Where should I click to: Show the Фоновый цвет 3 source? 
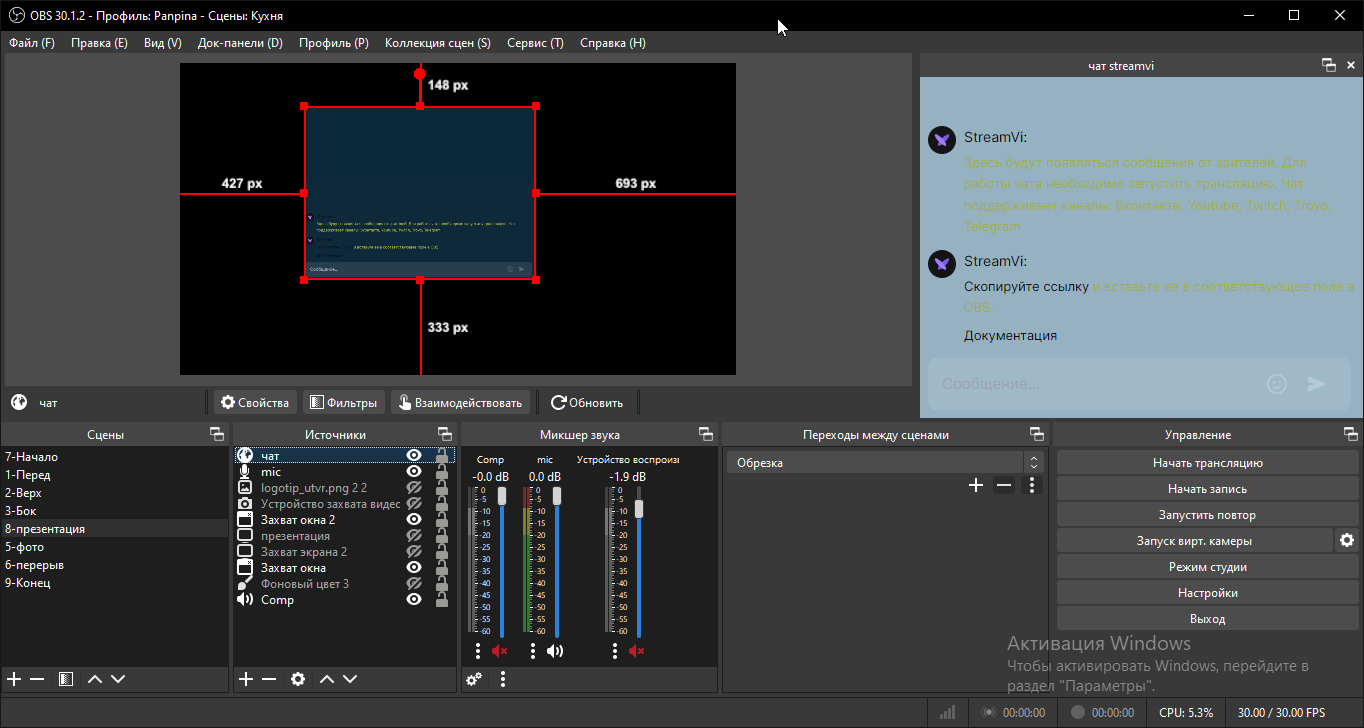pyautogui.click(x=414, y=584)
